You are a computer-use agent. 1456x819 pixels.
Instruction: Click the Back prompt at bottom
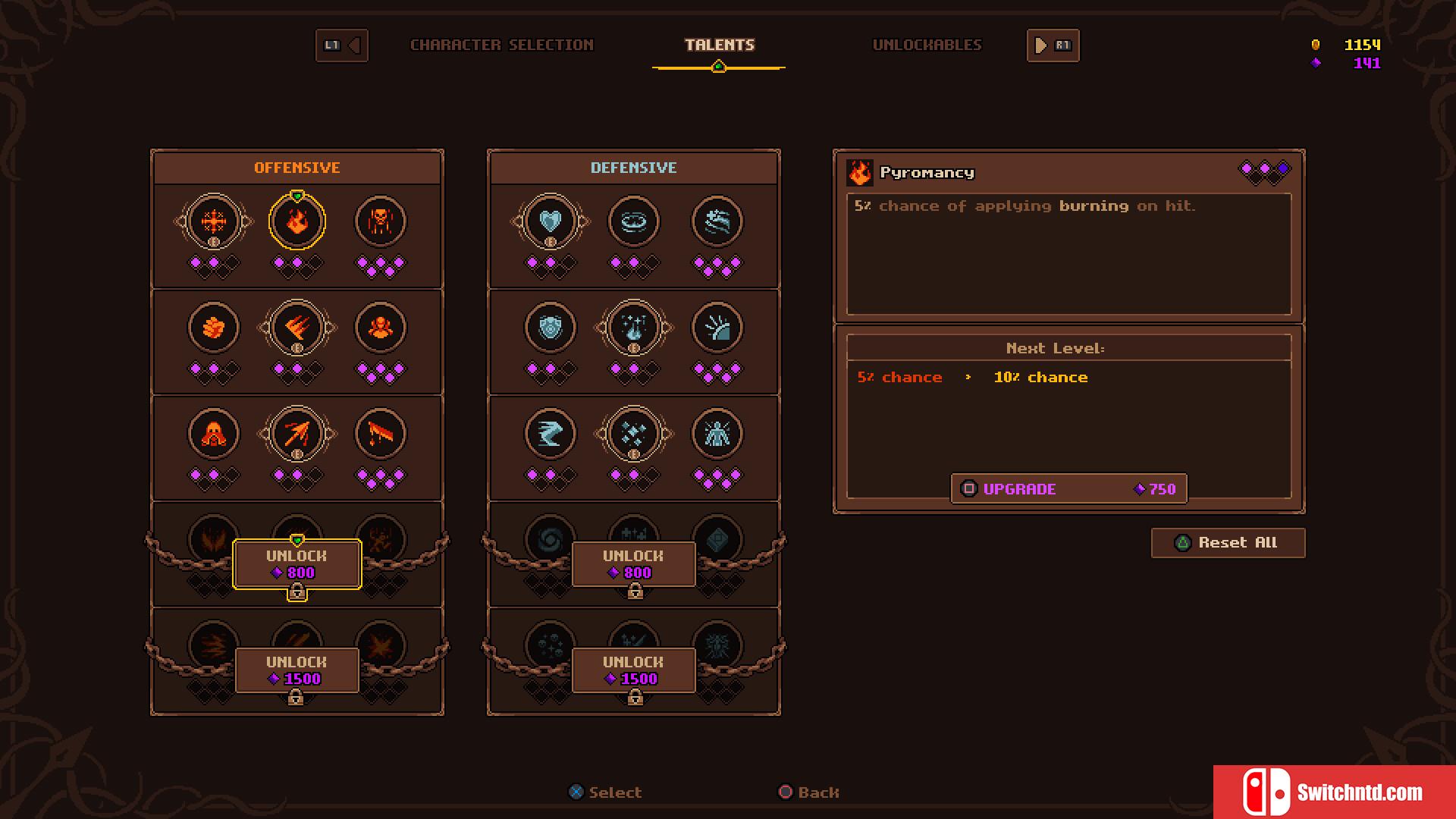(x=809, y=792)
